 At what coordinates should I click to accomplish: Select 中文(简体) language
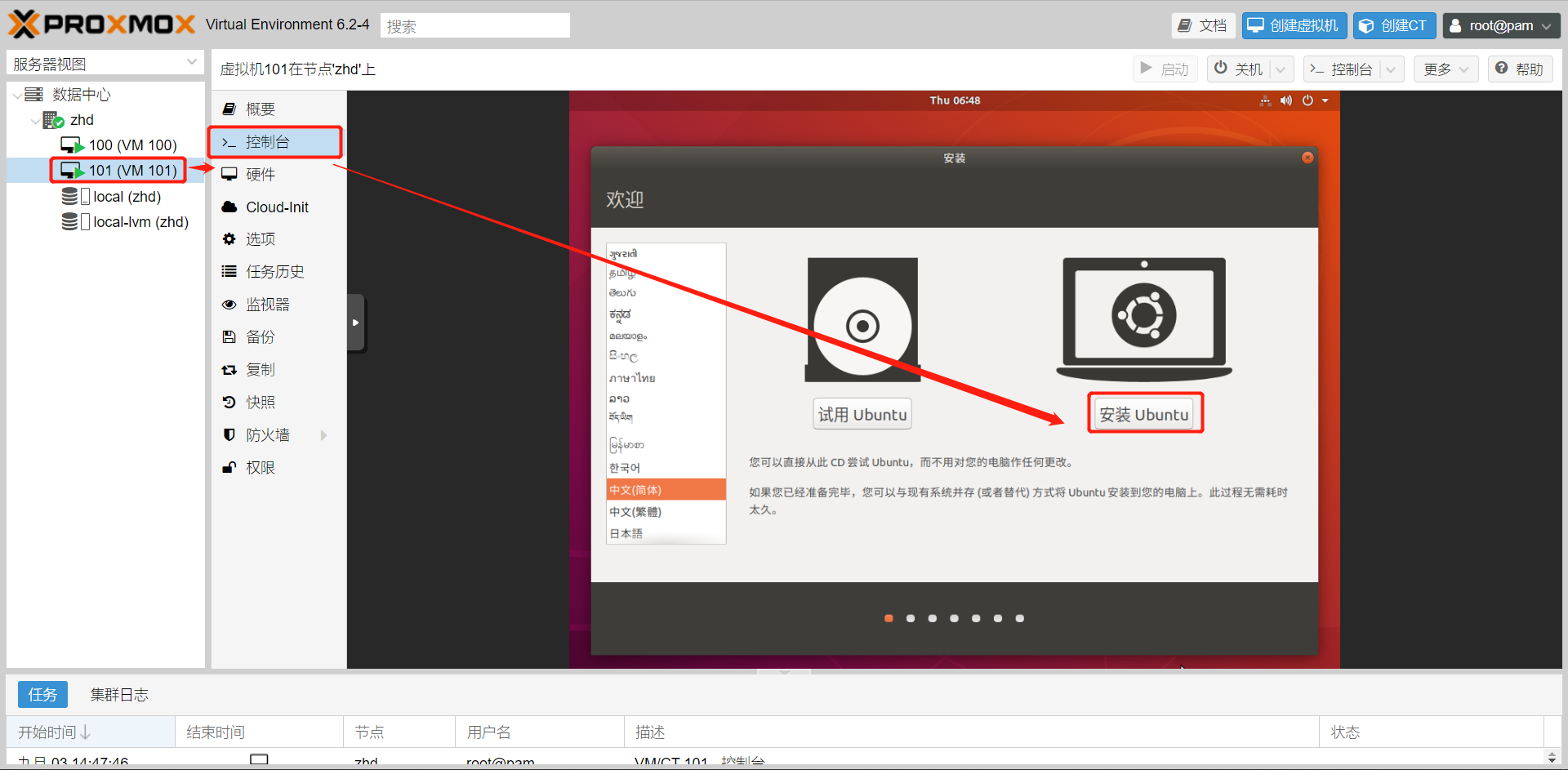coord(666,489)
